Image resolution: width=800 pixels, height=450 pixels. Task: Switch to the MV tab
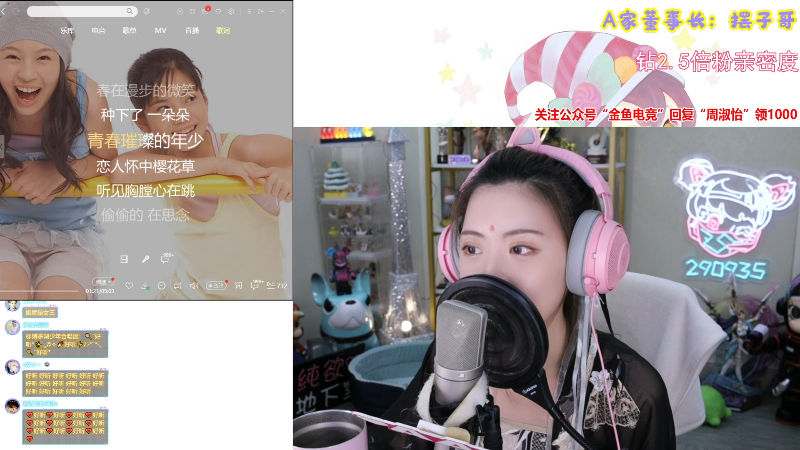[160, 31]
